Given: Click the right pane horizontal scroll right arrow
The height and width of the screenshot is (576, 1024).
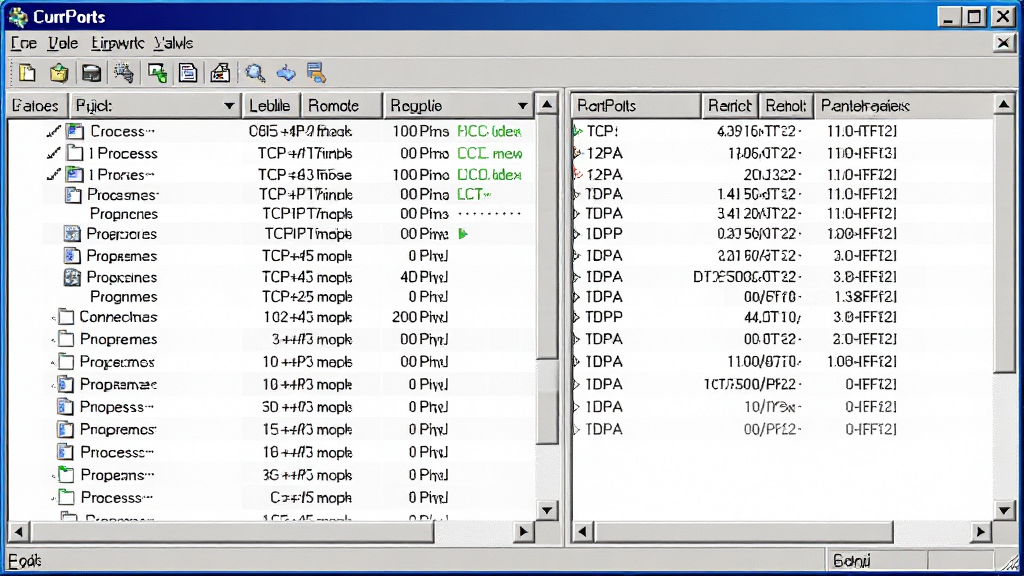Looking at the screenshot, I should [x=980, y=532].
